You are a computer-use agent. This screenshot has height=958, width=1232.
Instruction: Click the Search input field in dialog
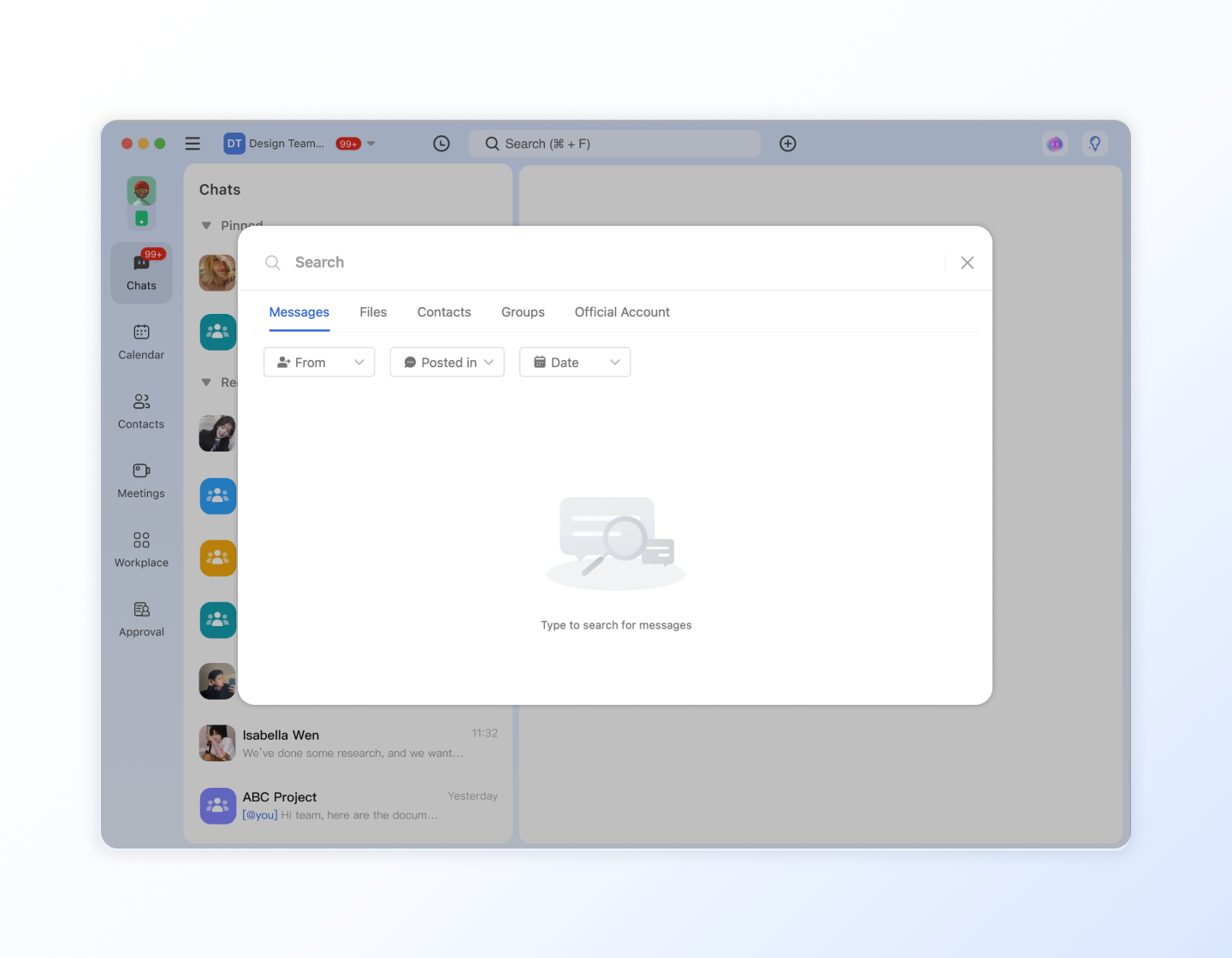599,263
